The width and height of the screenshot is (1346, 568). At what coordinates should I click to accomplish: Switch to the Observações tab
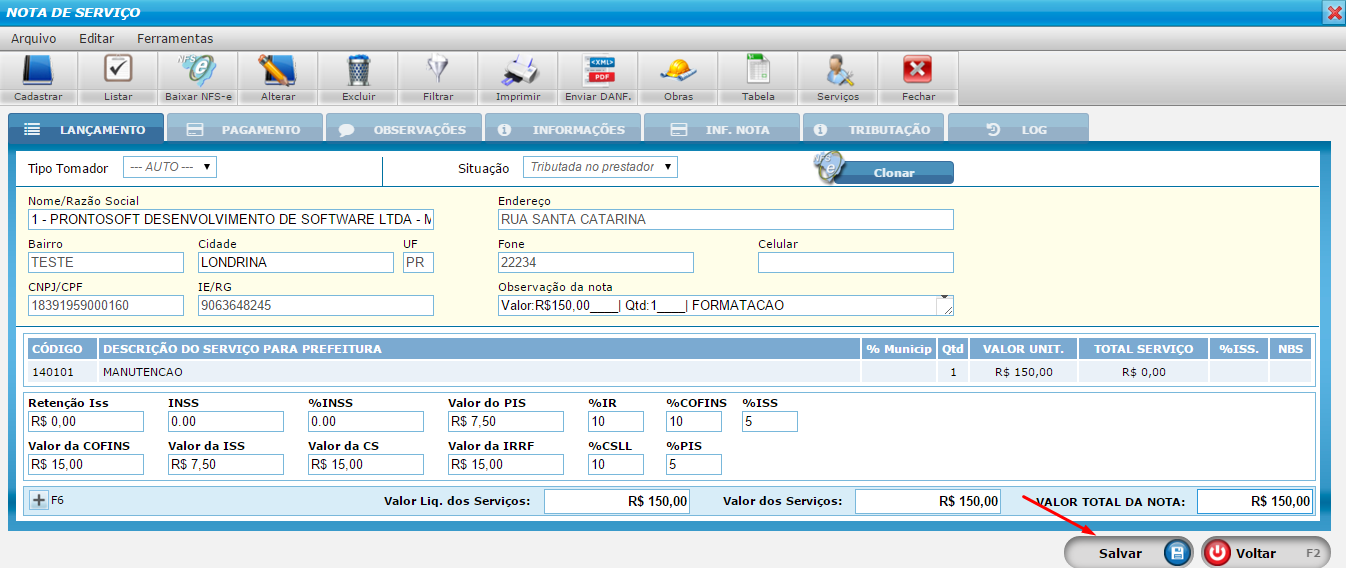click(404, 129)
